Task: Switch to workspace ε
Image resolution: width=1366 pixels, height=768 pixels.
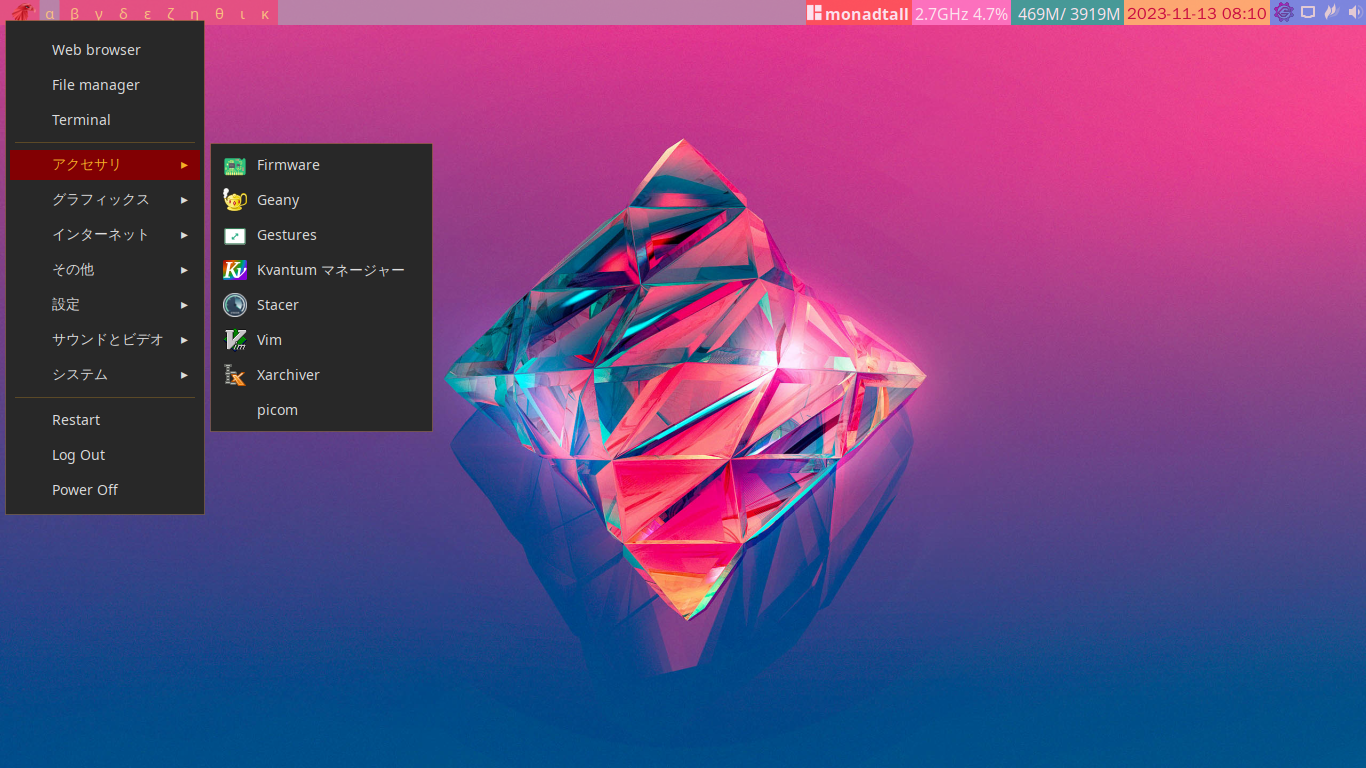Action: [x=147, y=13]
